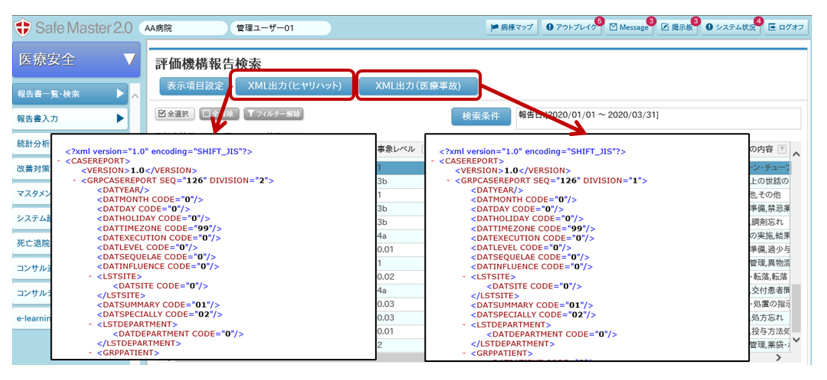
Task: Click the 評価機構報告検索 page title
Action: (208, 64)
